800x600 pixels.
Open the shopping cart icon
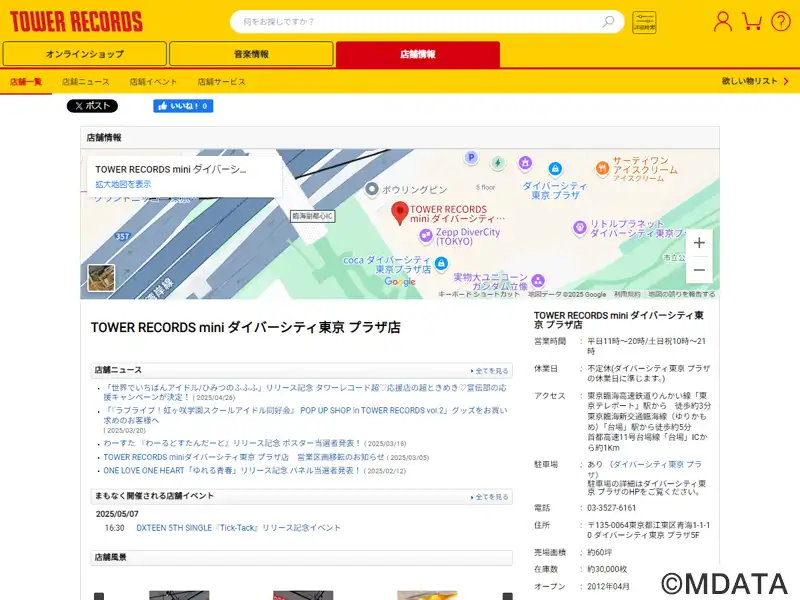coord(752,21)
